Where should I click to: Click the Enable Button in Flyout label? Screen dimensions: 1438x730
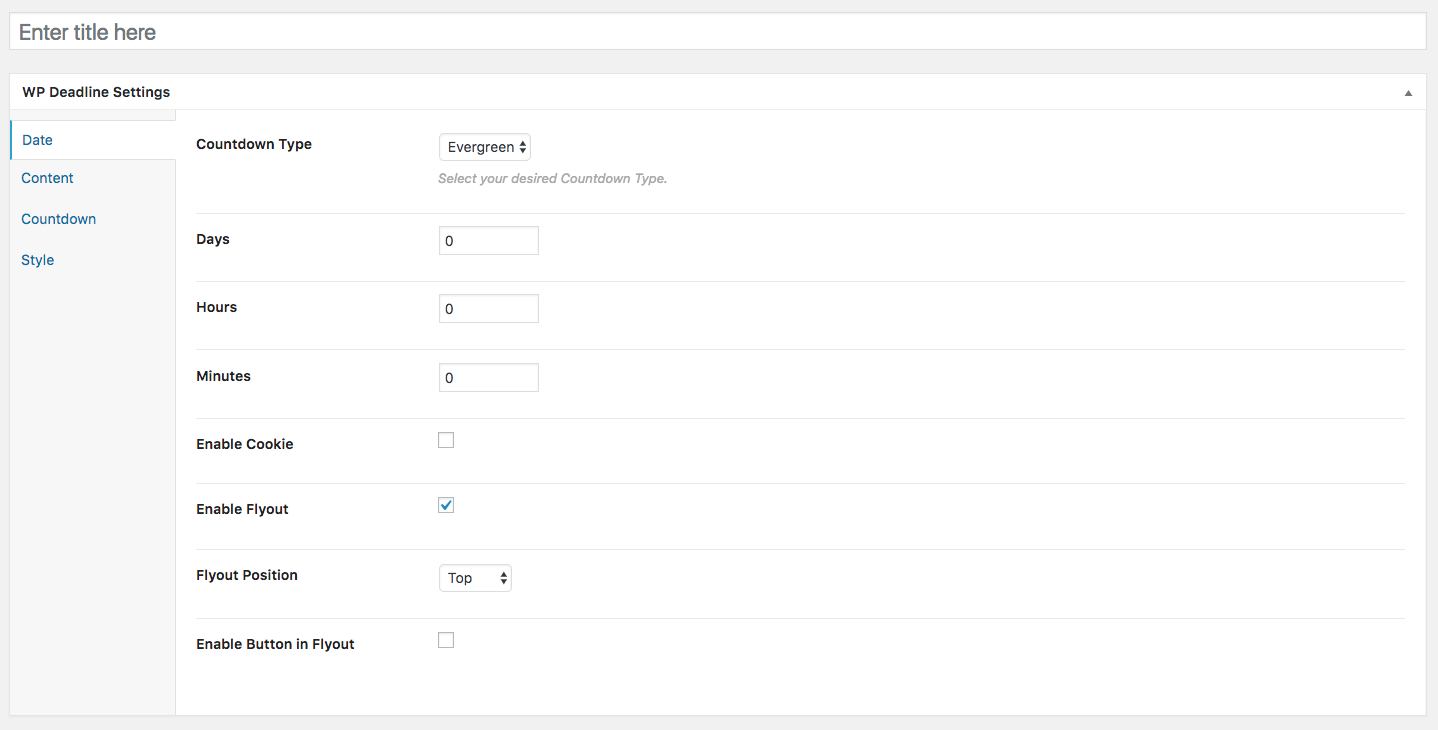[275, 644]
